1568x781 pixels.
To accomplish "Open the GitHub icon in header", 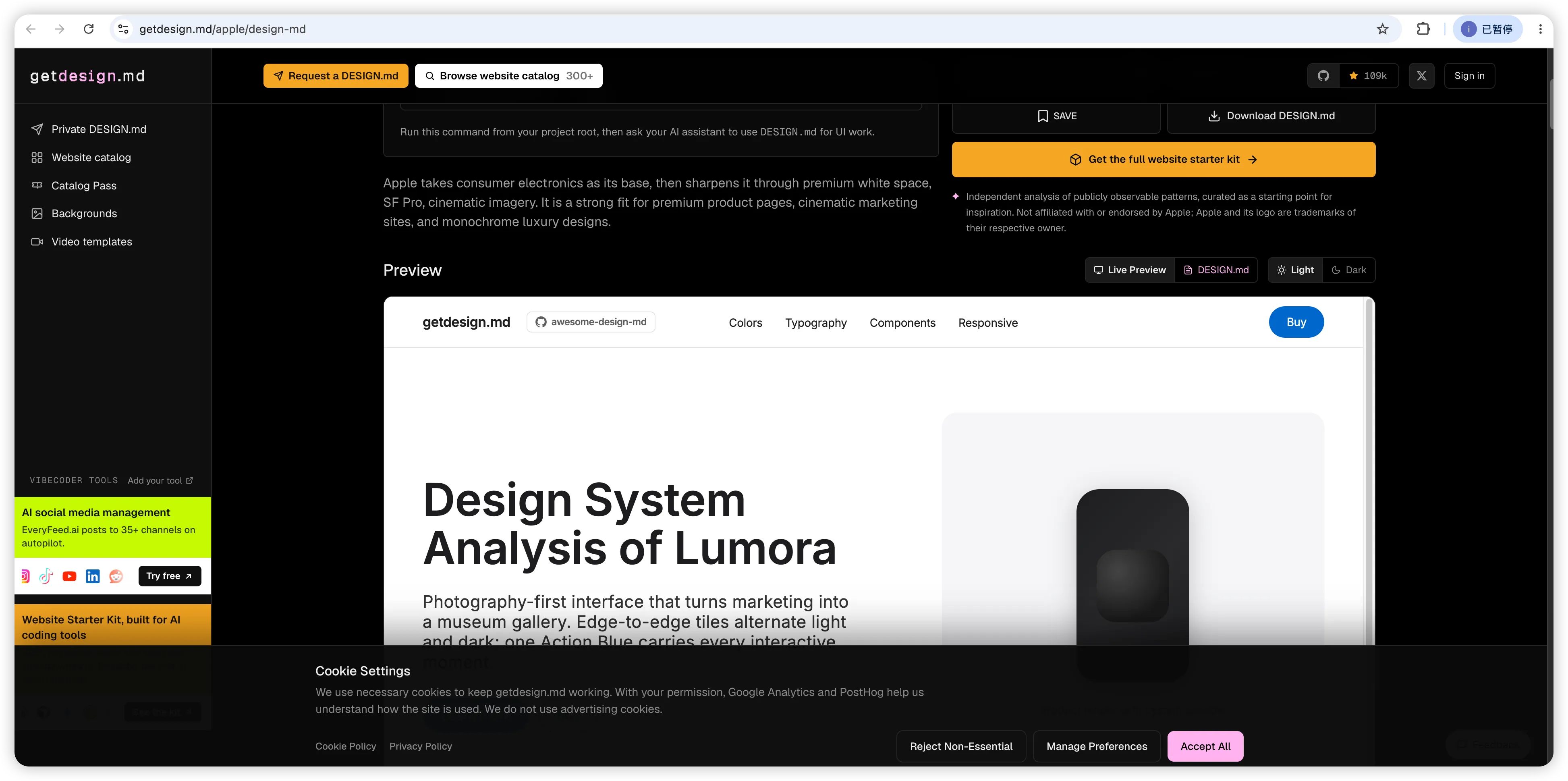I will point(1323,76).
